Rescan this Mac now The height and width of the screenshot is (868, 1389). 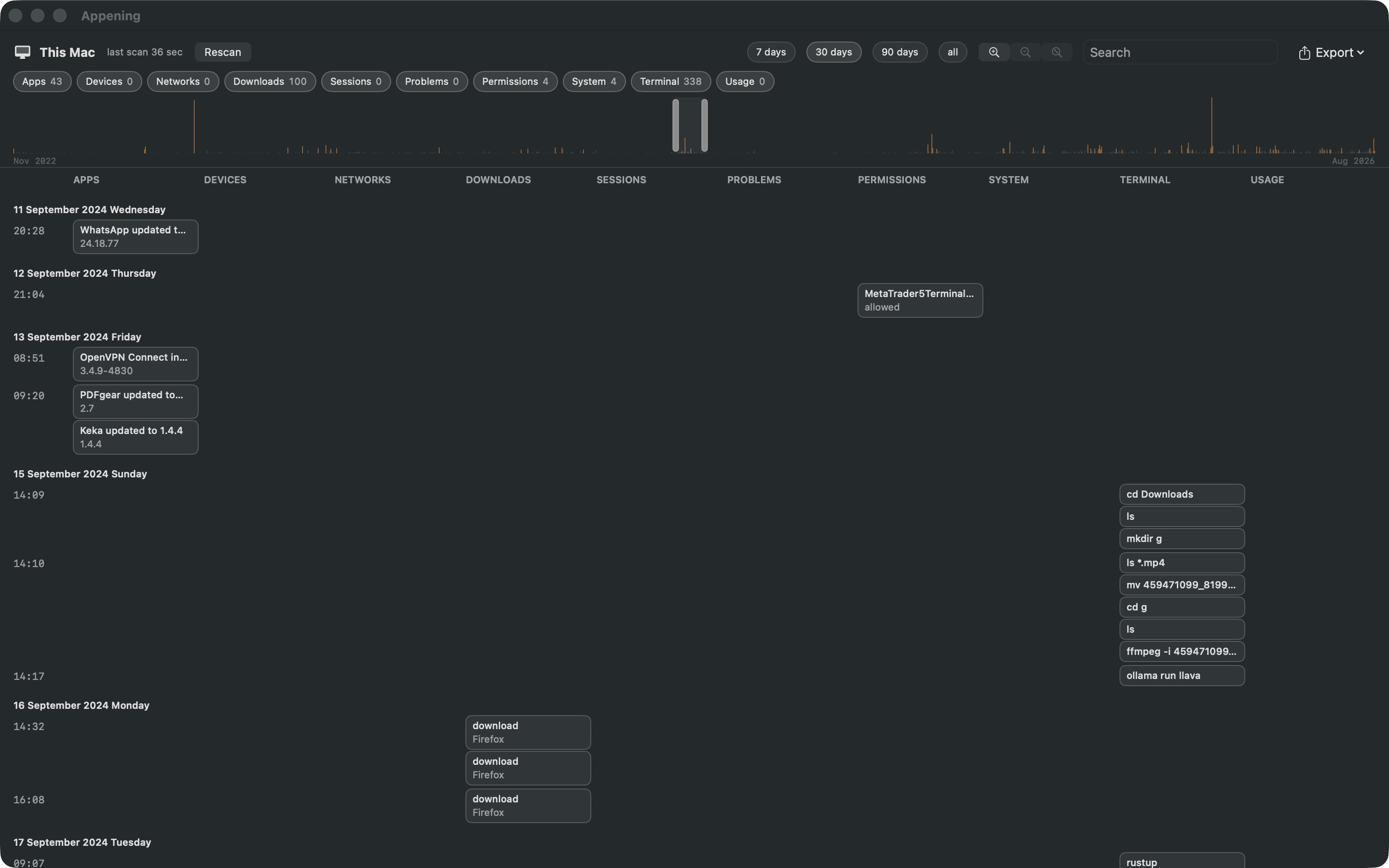pos(223,52)
